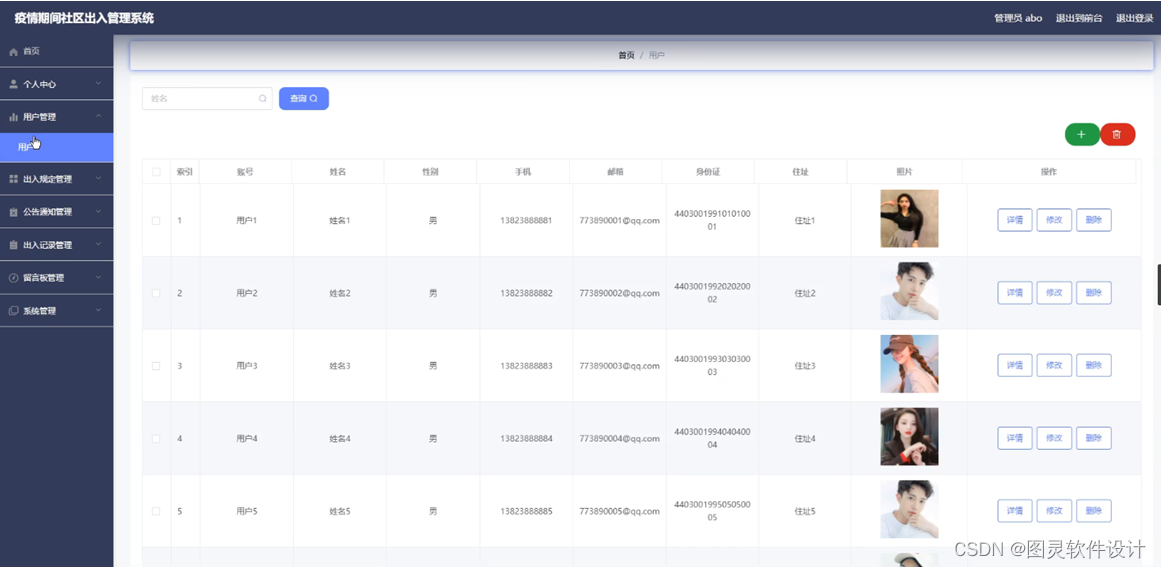Tick the checkbox for row 用户2
The height and width of the screenshot is (568, 1161).
(x=156, y=293)
